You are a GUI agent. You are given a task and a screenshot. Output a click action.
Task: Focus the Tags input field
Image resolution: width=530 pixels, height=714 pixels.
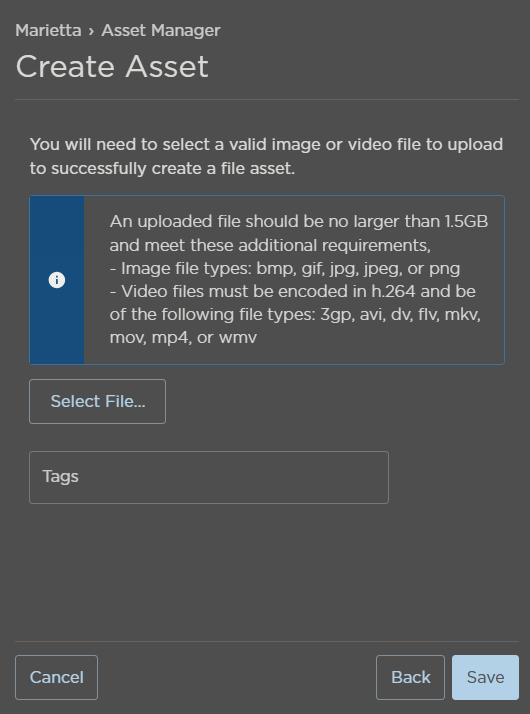click(x=209, y=477)
